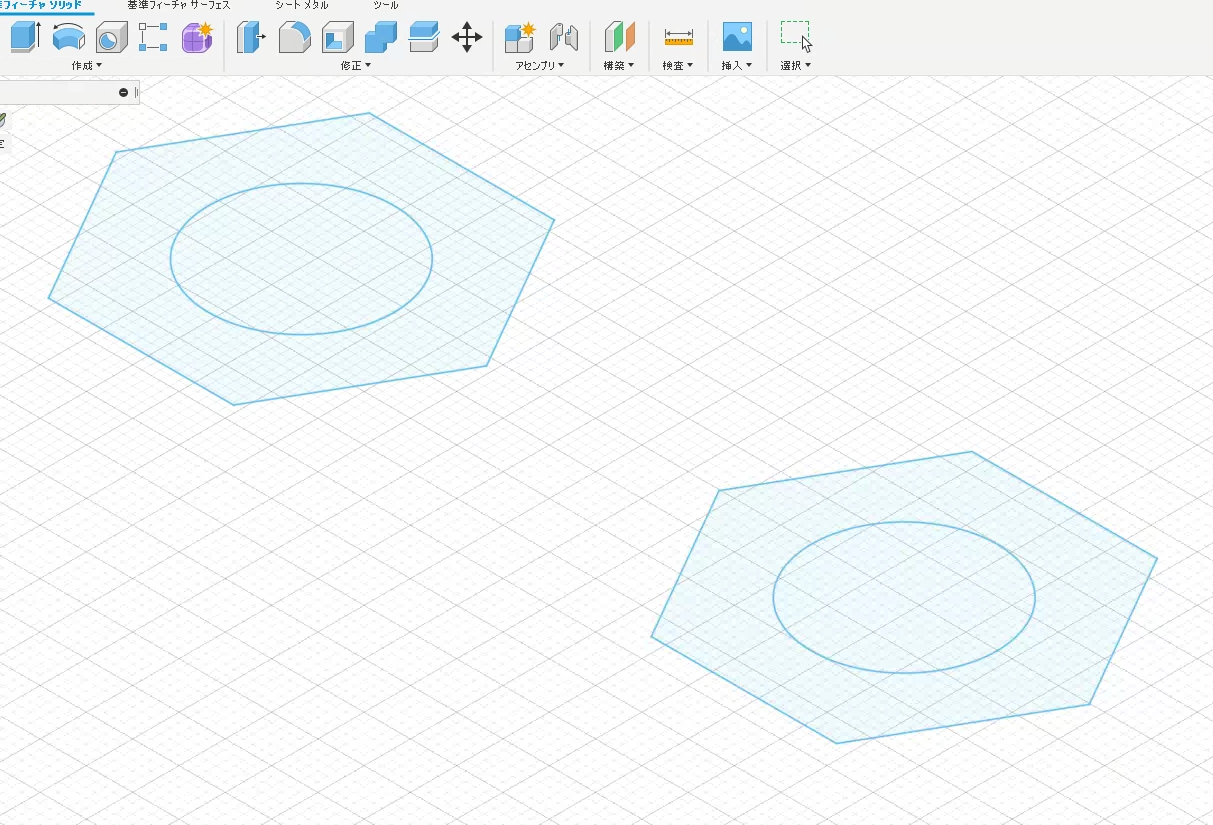The height and width of the screenshot is (825, 1213).
Task: Select the Extrude tool
Action: (x=24, y=38)
